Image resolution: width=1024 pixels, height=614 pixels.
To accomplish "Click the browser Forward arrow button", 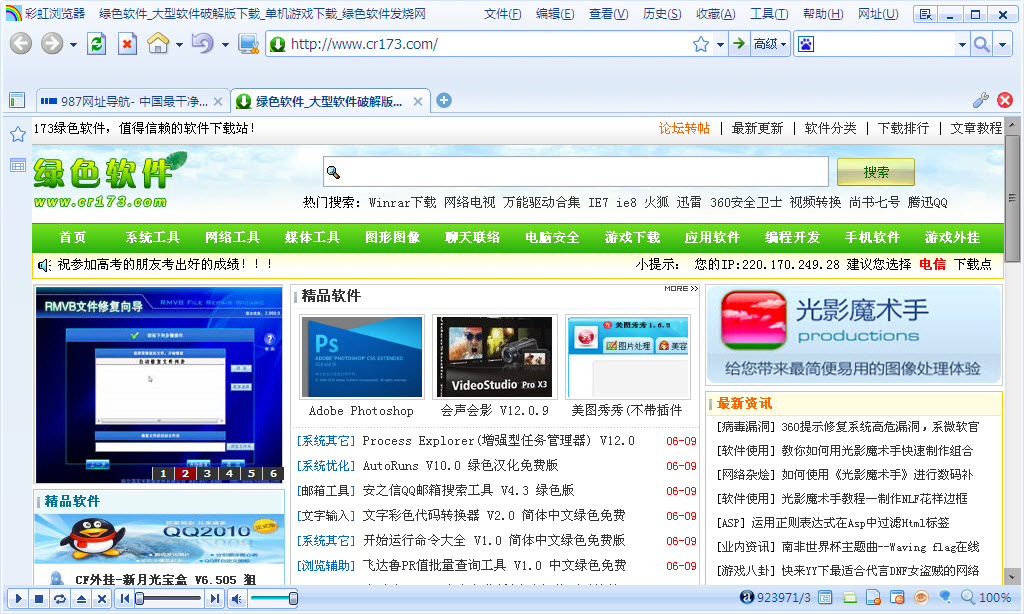I will coord(52,44).
